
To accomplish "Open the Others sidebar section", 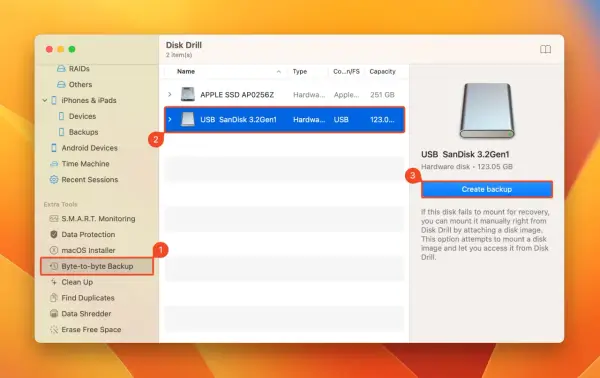I will tap(80, 85).
